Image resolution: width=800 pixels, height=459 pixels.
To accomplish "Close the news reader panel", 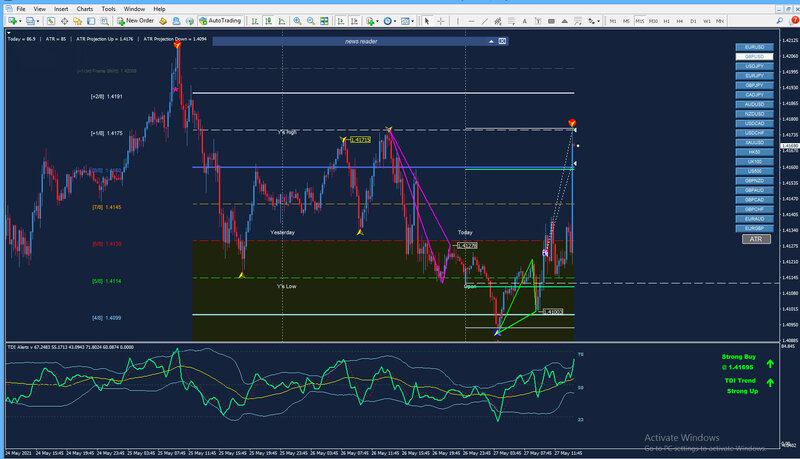I will (502, 41).
